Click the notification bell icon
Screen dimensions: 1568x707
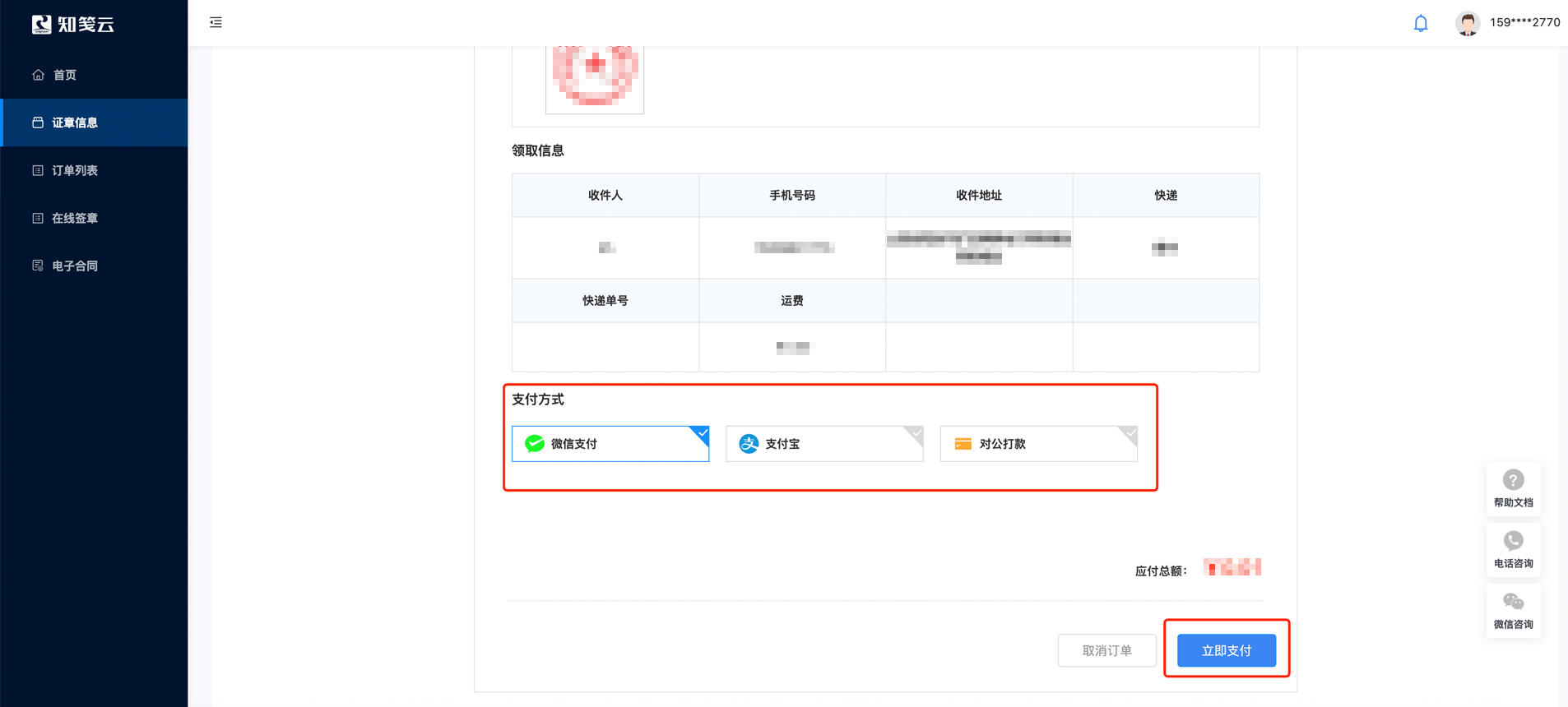click(1421, 23)
